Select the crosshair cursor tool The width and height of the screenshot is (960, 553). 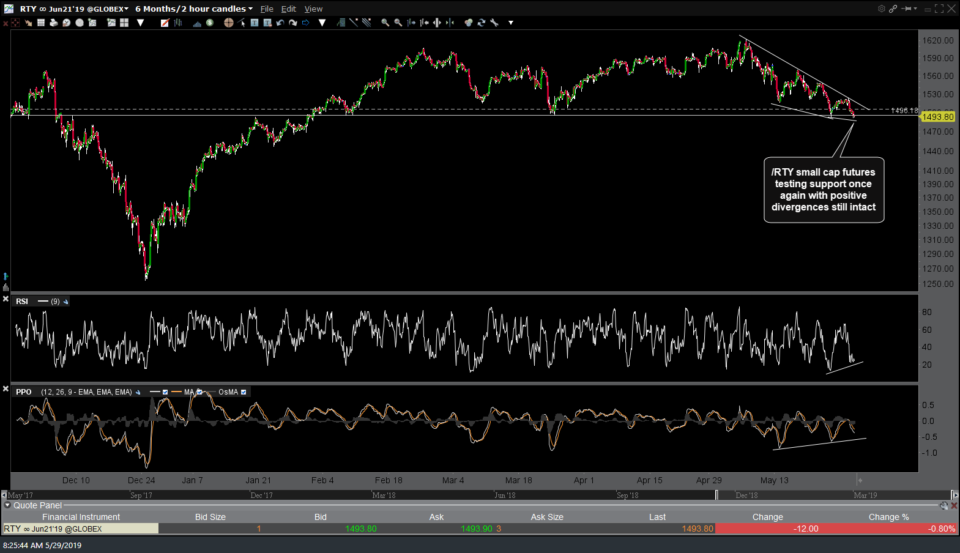click(228, 23)
